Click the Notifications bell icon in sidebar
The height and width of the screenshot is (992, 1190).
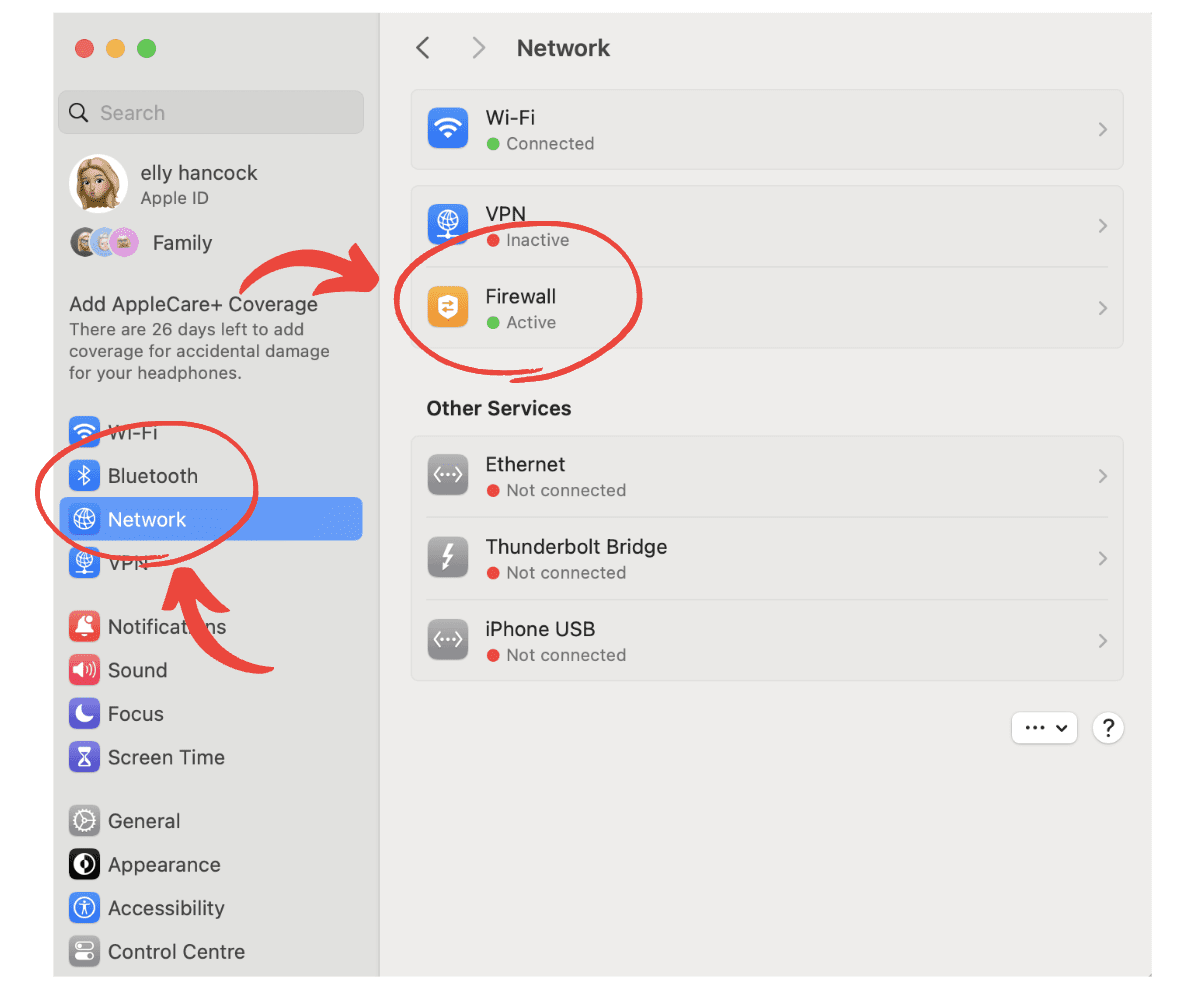[x=84, y=626]
